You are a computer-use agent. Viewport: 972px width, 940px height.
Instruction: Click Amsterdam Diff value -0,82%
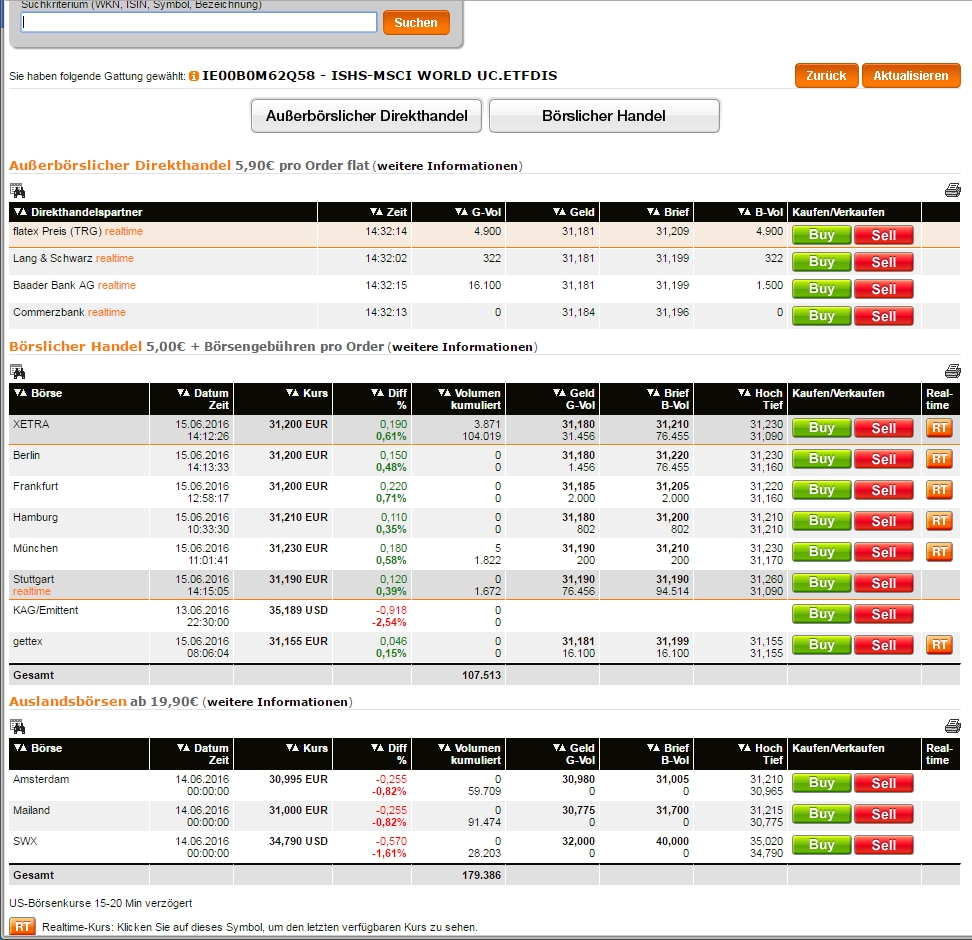tap(389, 792)
